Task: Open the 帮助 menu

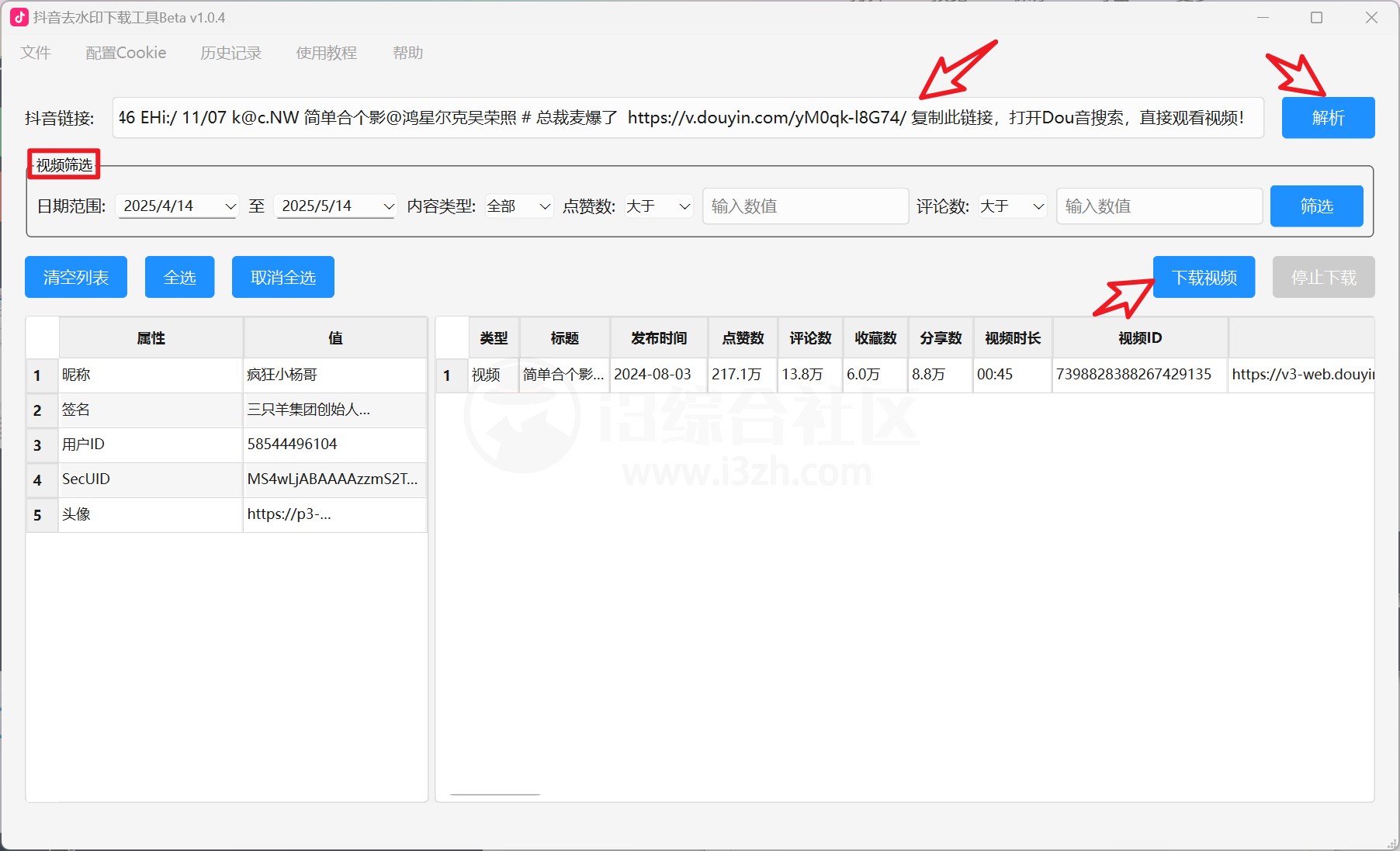Action: pyautogui.click(x=407, y=53)
